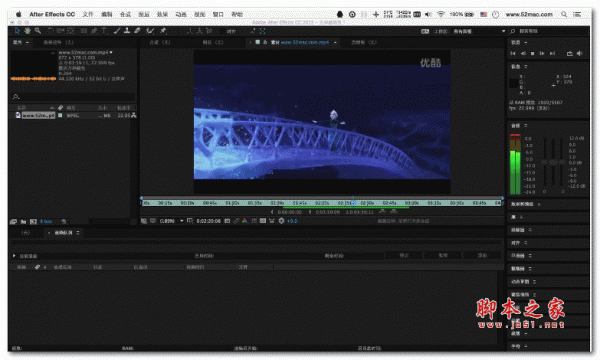Open the workspace dropdown in toolbar
Viewport: 600px width, 360px height.
(x=479, y=31)
